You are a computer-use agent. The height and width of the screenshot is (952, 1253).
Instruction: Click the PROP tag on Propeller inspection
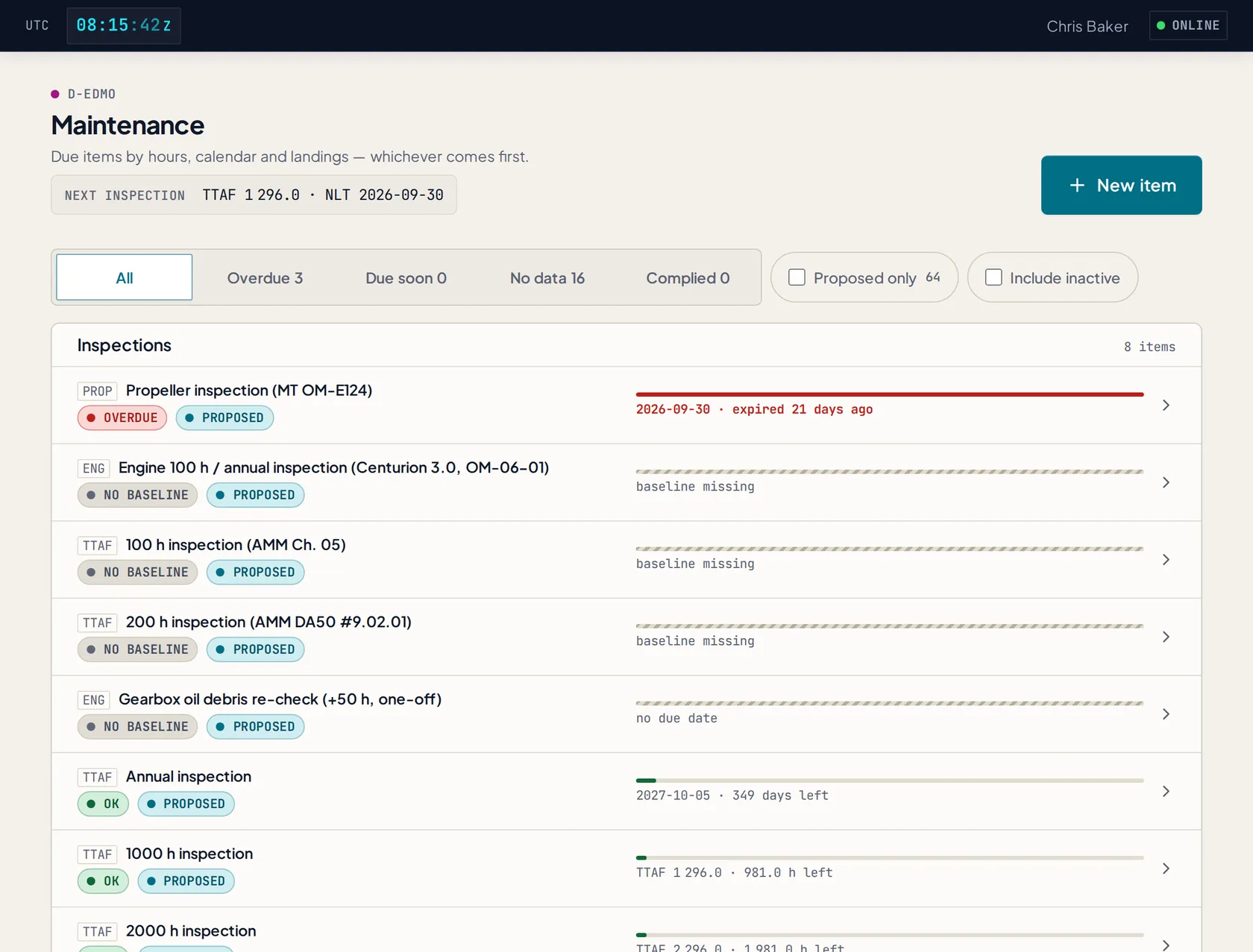(x=97, y=391)
